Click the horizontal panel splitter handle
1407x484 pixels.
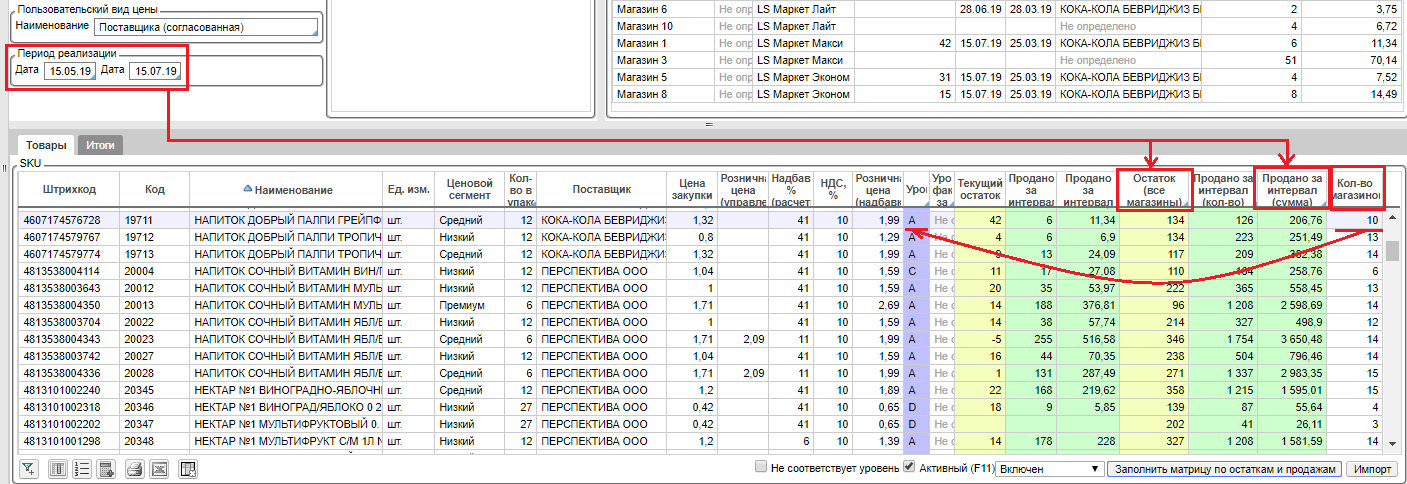pos(709,124)
